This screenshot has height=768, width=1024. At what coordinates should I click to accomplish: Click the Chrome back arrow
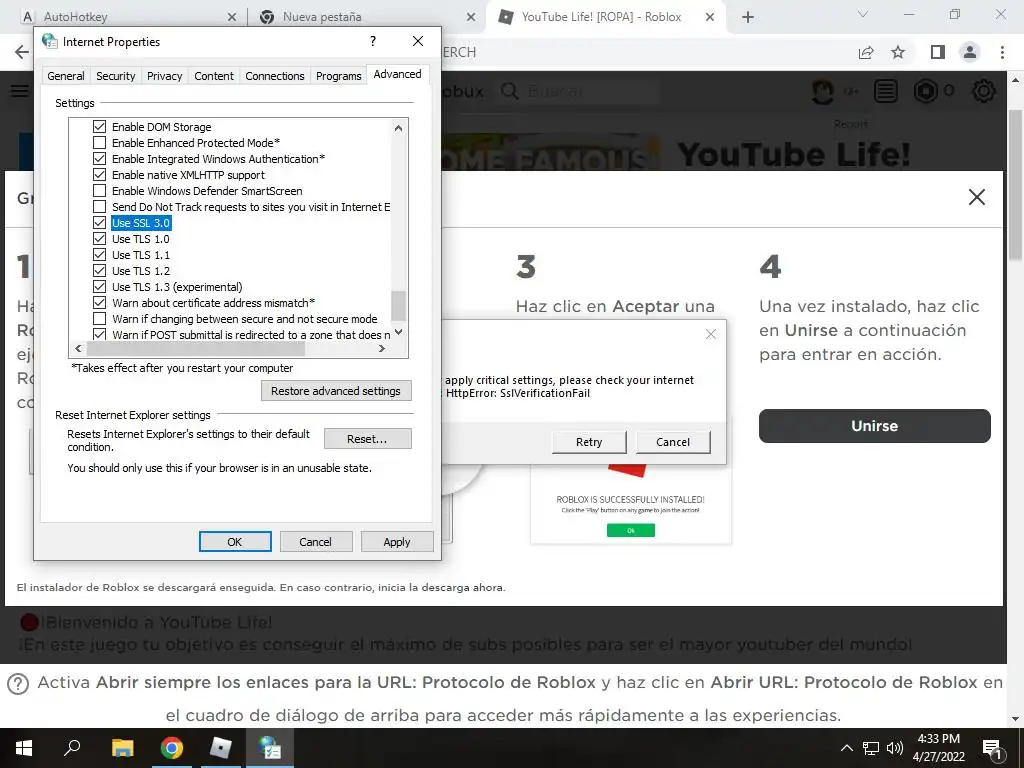pyautogui.click(x=22, y=52)
